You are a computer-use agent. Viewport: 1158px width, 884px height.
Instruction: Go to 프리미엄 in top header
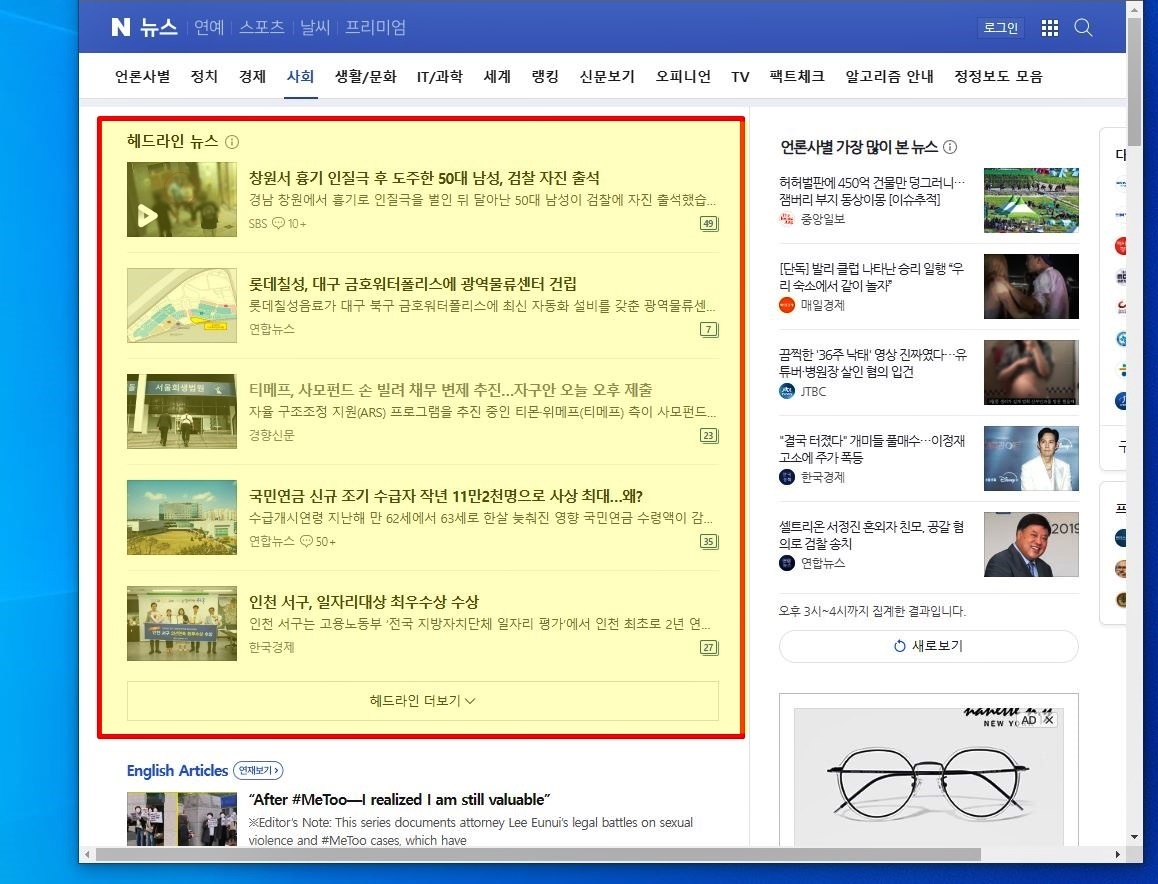375,27
